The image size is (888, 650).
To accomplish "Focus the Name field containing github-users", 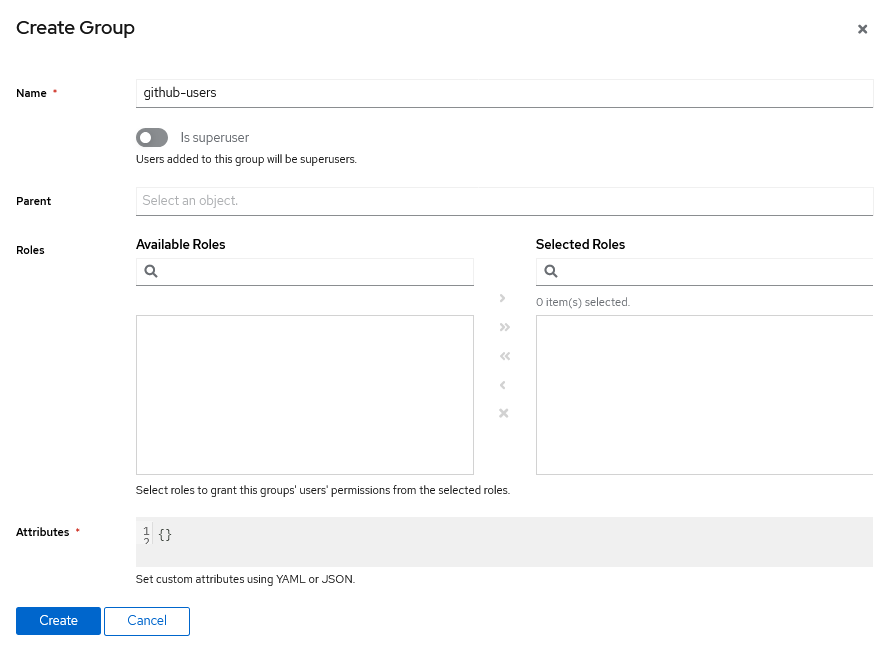I will (x=504, y=93).
